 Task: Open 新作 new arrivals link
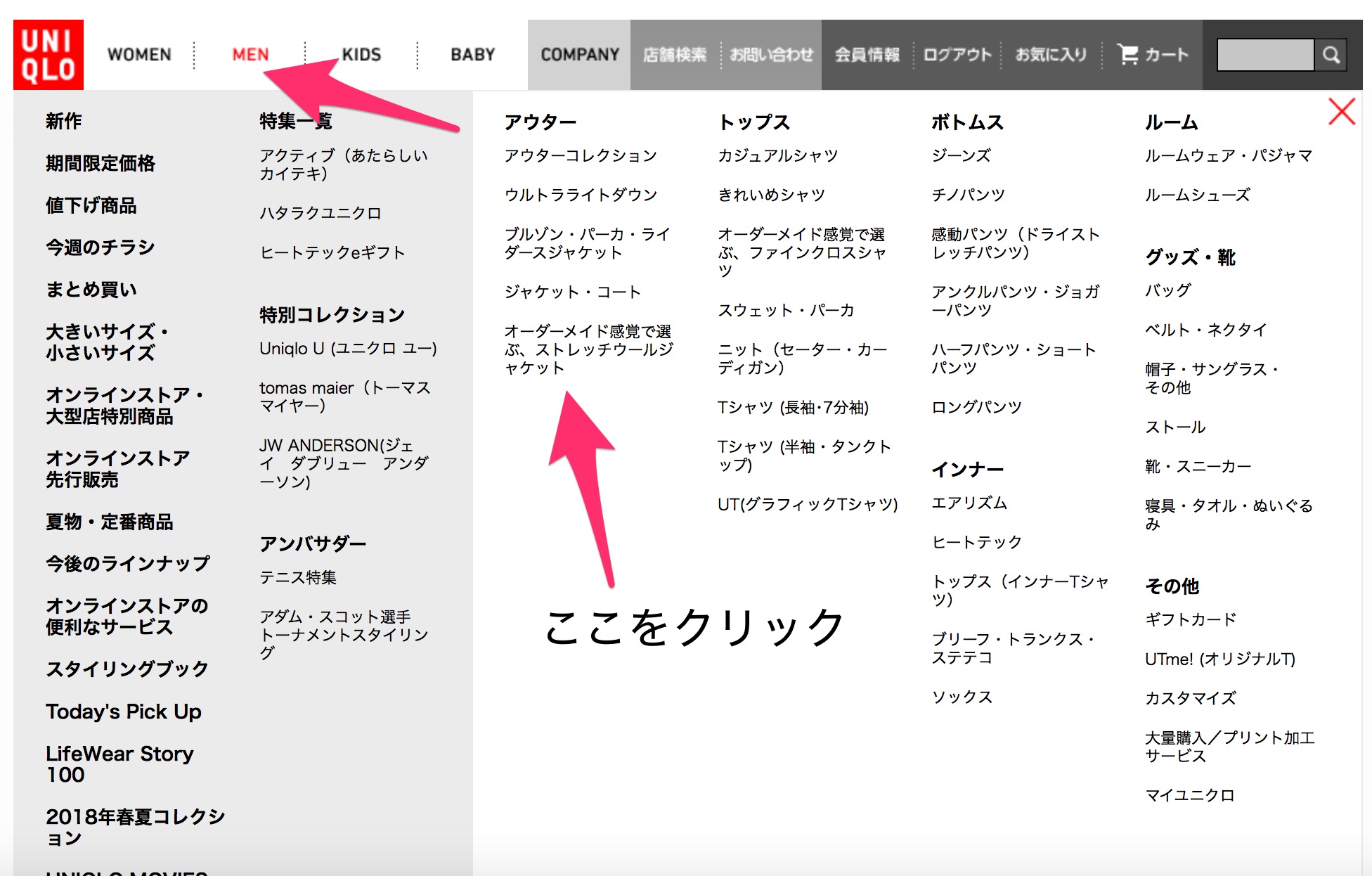point(64,121)
